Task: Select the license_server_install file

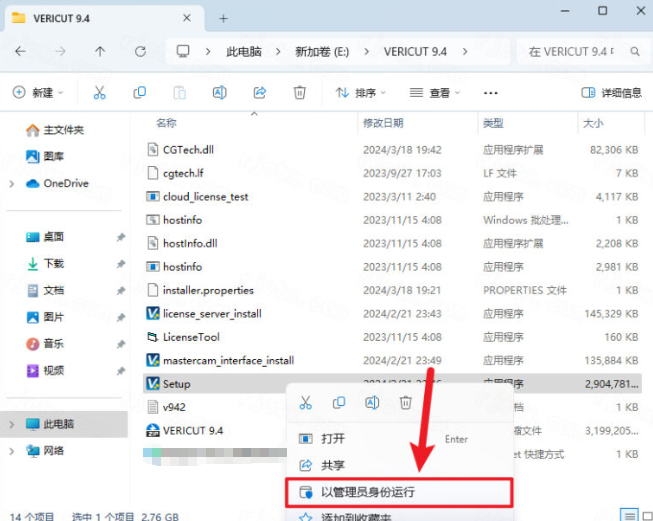Action: [211, 313]
